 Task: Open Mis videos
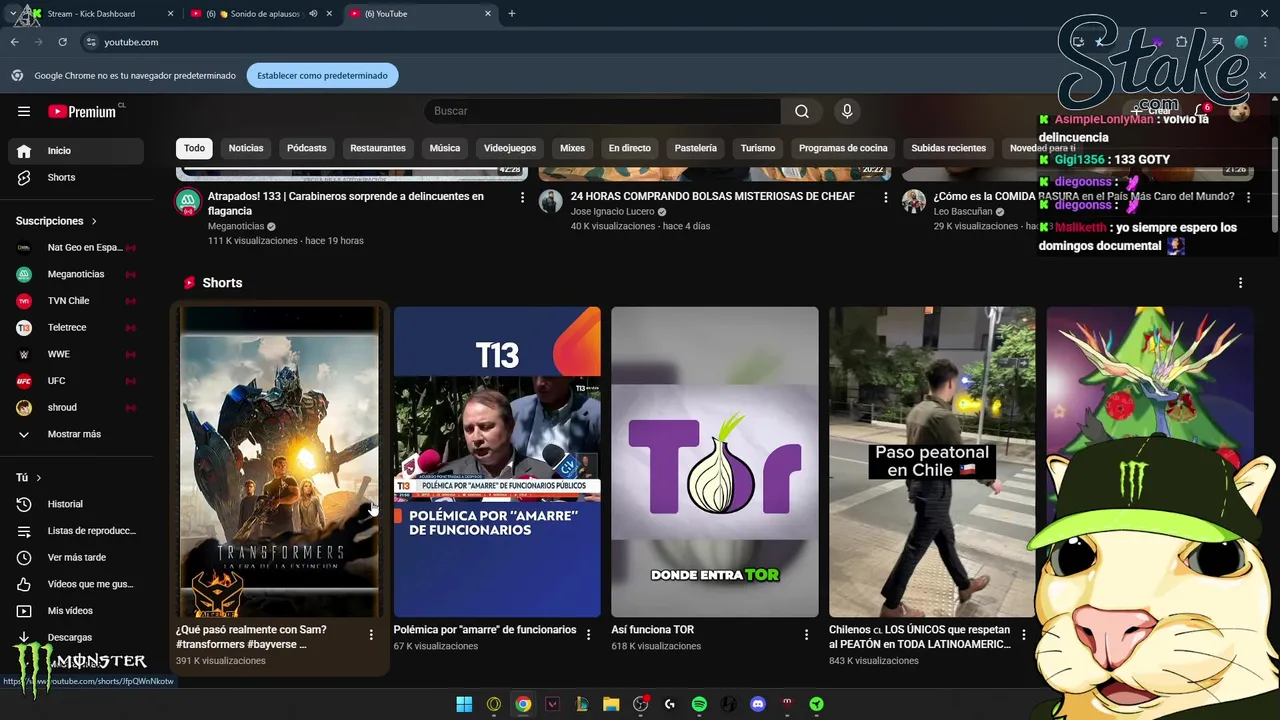coord(76,610)
